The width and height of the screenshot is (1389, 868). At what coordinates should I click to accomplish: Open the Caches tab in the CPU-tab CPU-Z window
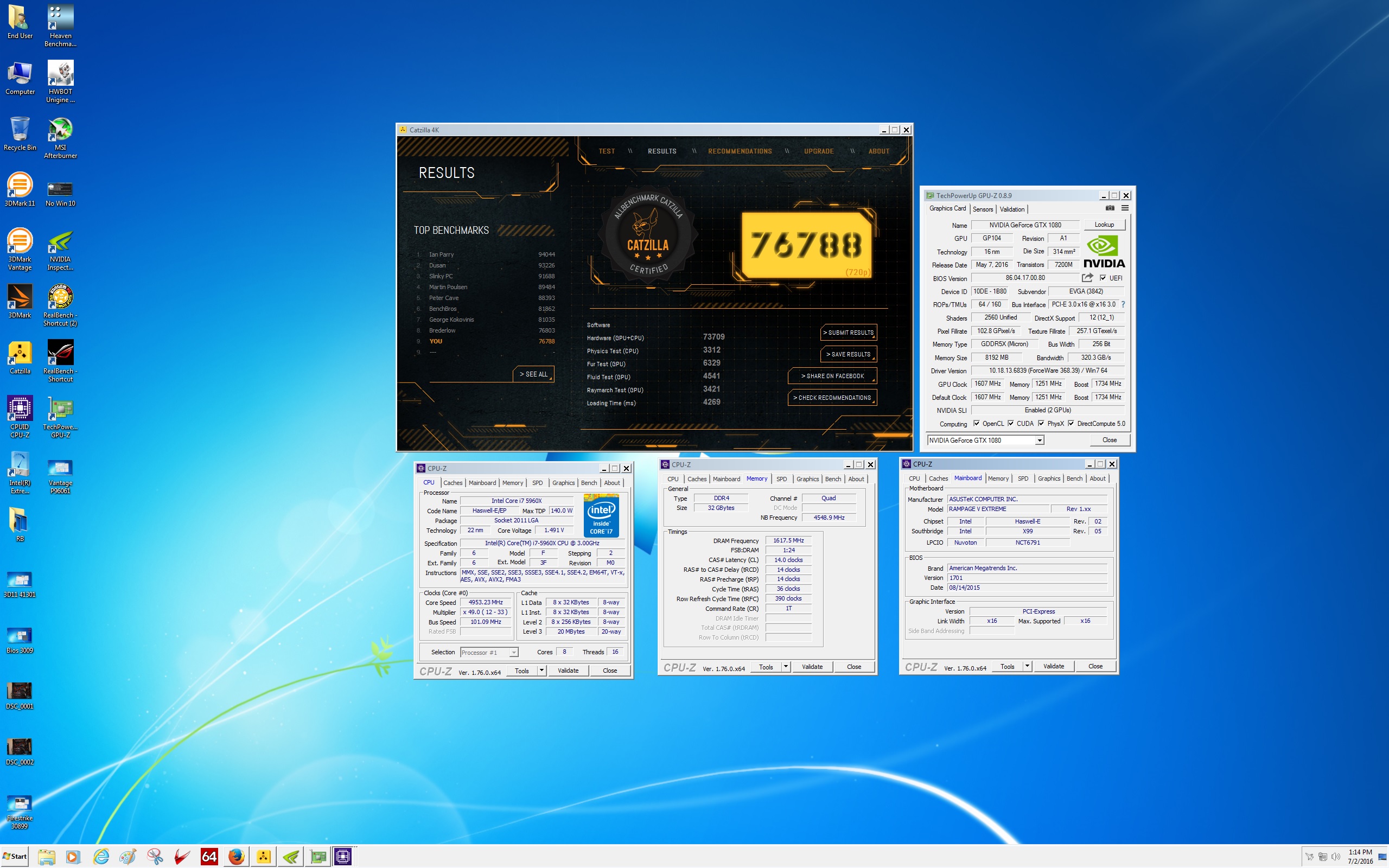click(453, 483)
